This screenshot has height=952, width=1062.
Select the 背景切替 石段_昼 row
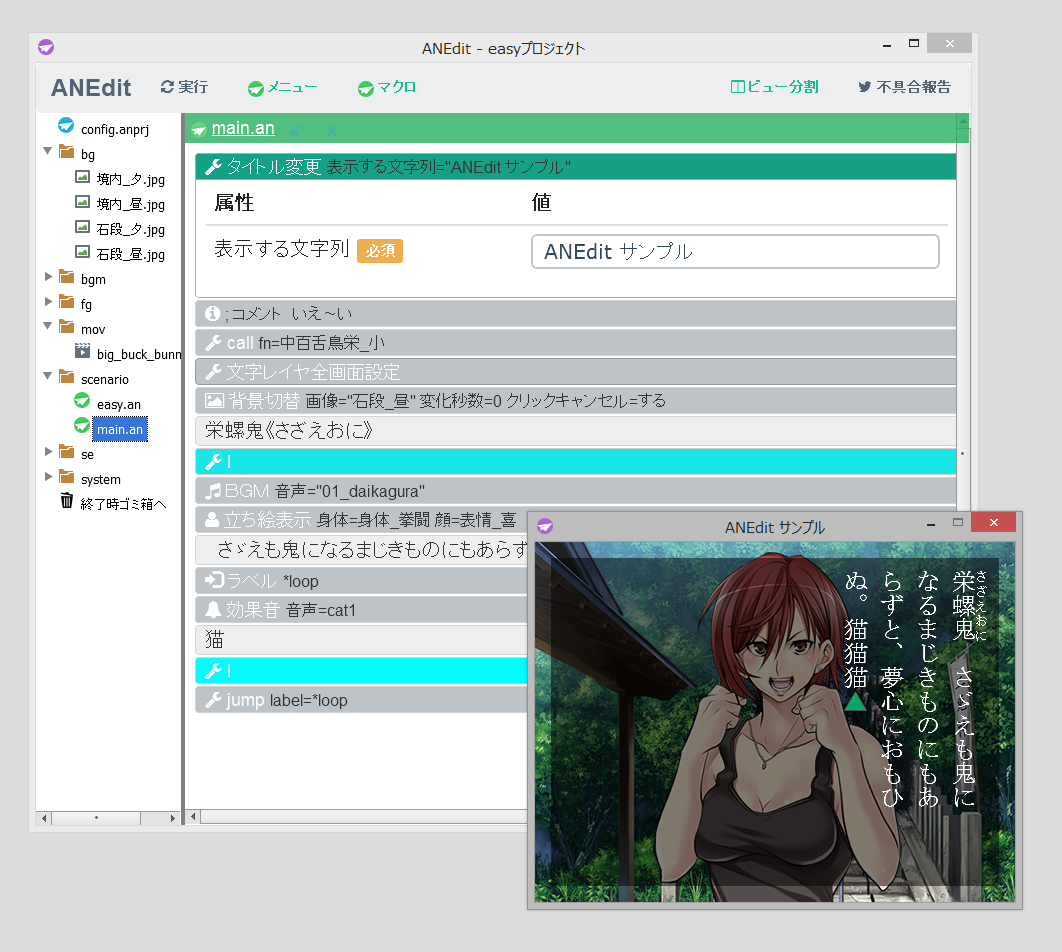pyautogui.click(x=576, y=401)
